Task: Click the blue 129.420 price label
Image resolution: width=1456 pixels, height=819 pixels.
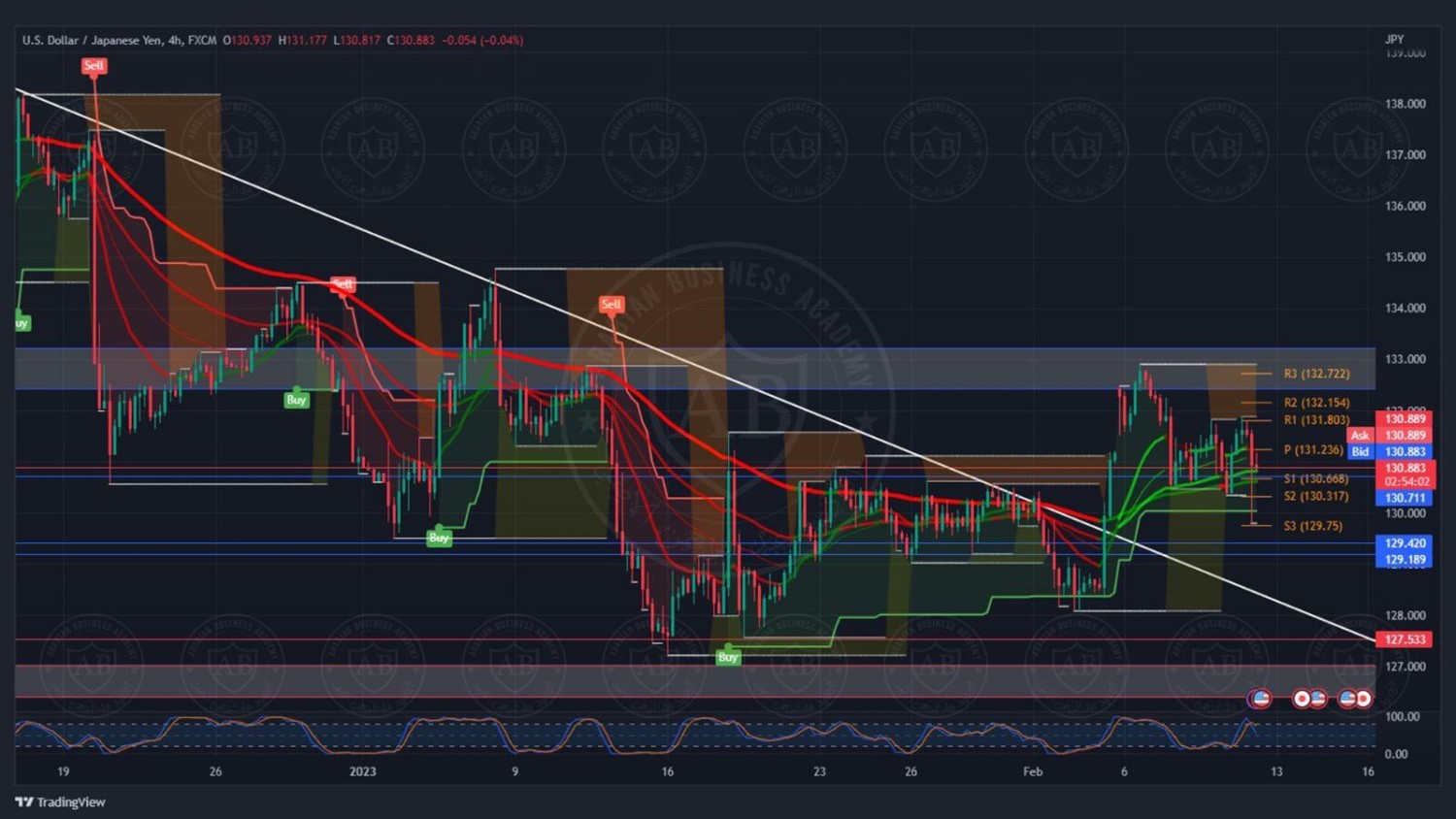Action: tap(1405, 543)
